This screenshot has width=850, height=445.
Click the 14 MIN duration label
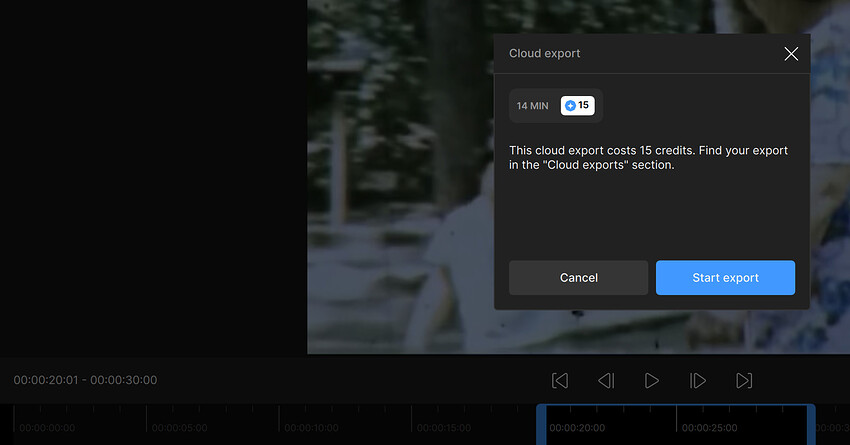(532, 106)
